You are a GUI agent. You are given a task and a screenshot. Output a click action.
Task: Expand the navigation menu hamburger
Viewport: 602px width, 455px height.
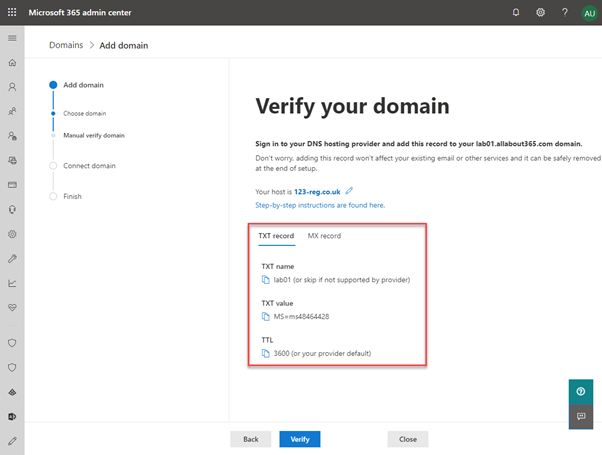pyautogui.click(x=12, y=38)
